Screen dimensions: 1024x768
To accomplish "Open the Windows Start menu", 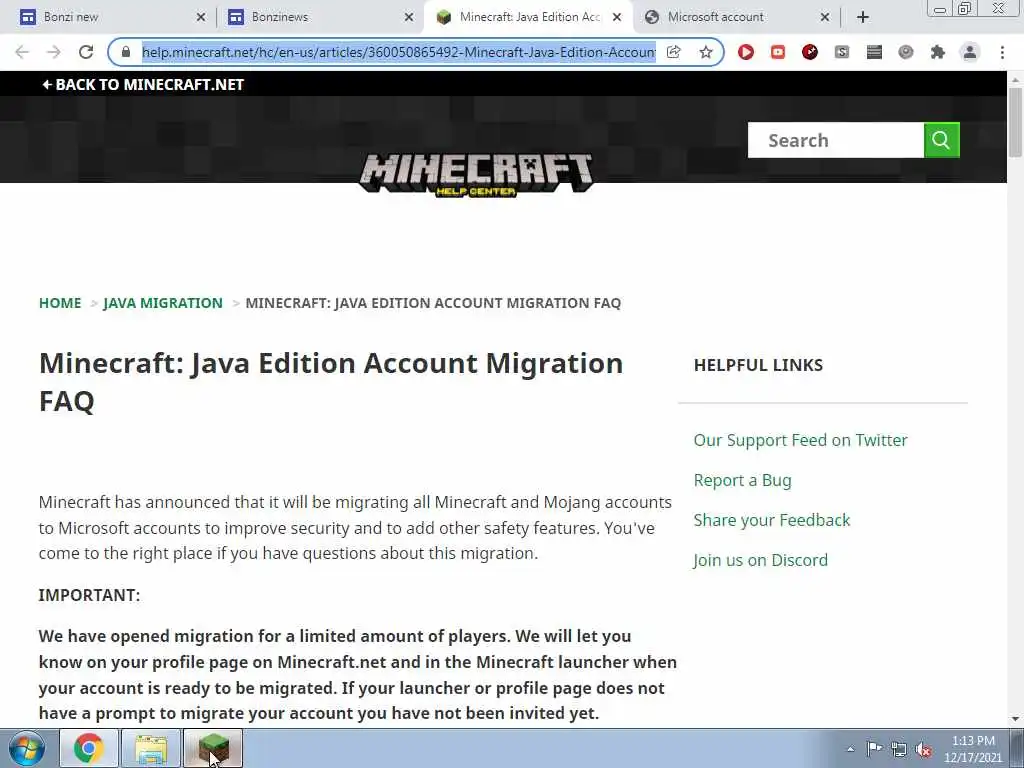I will (x=25, y=748).
